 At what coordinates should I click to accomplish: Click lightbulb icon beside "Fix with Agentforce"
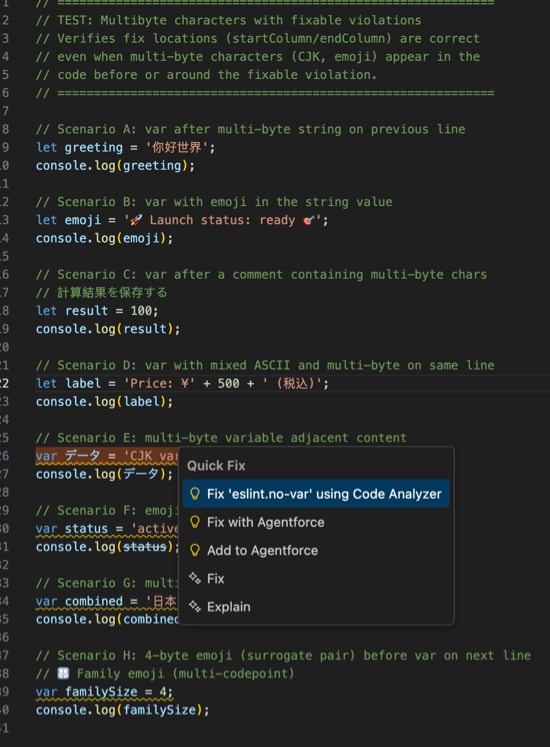[x=195, y=522]
